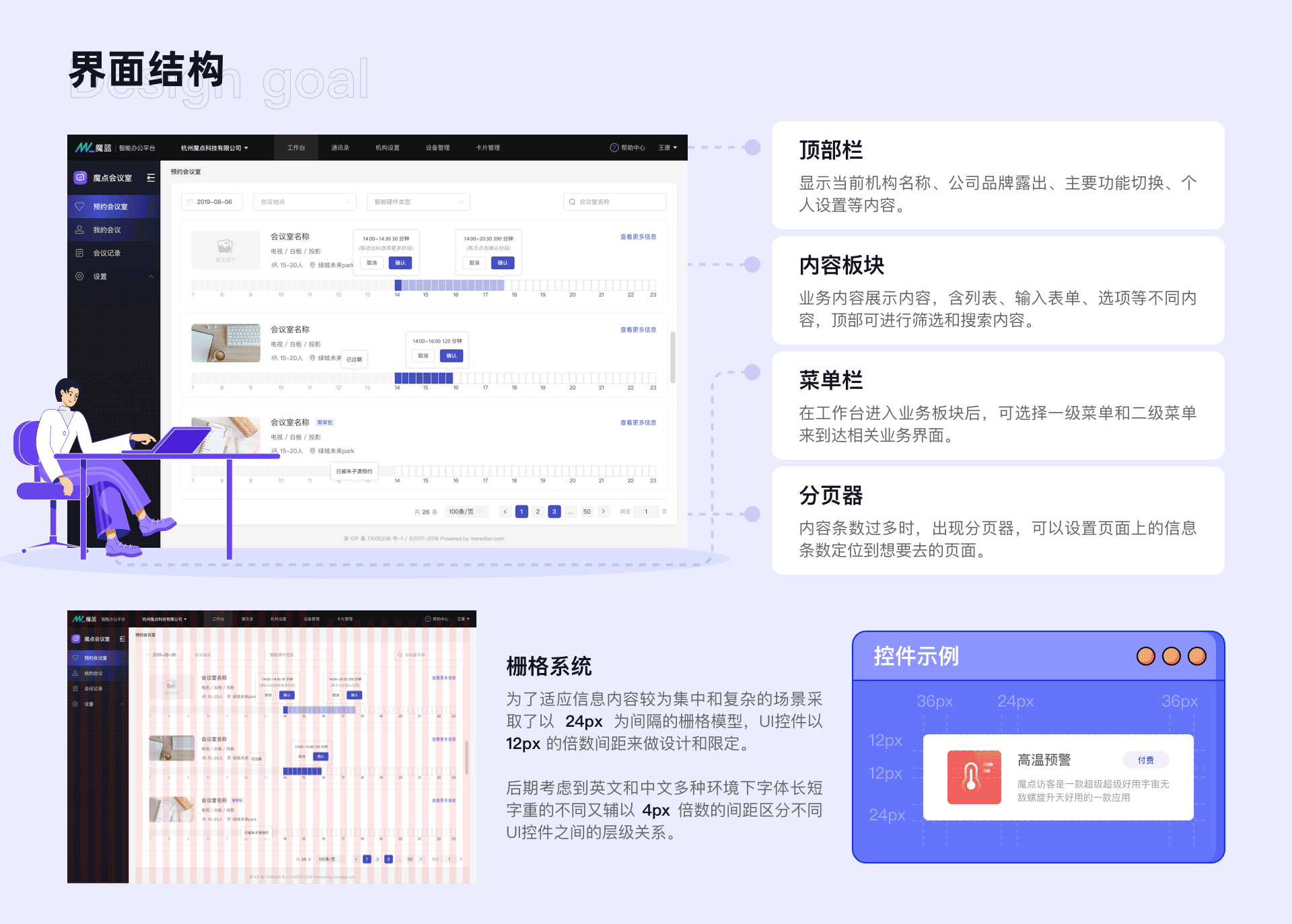Go to page 2 in pagination
Image resolution: width=1292 pixels, height=924 pixels.
click(x=538, y=511)
